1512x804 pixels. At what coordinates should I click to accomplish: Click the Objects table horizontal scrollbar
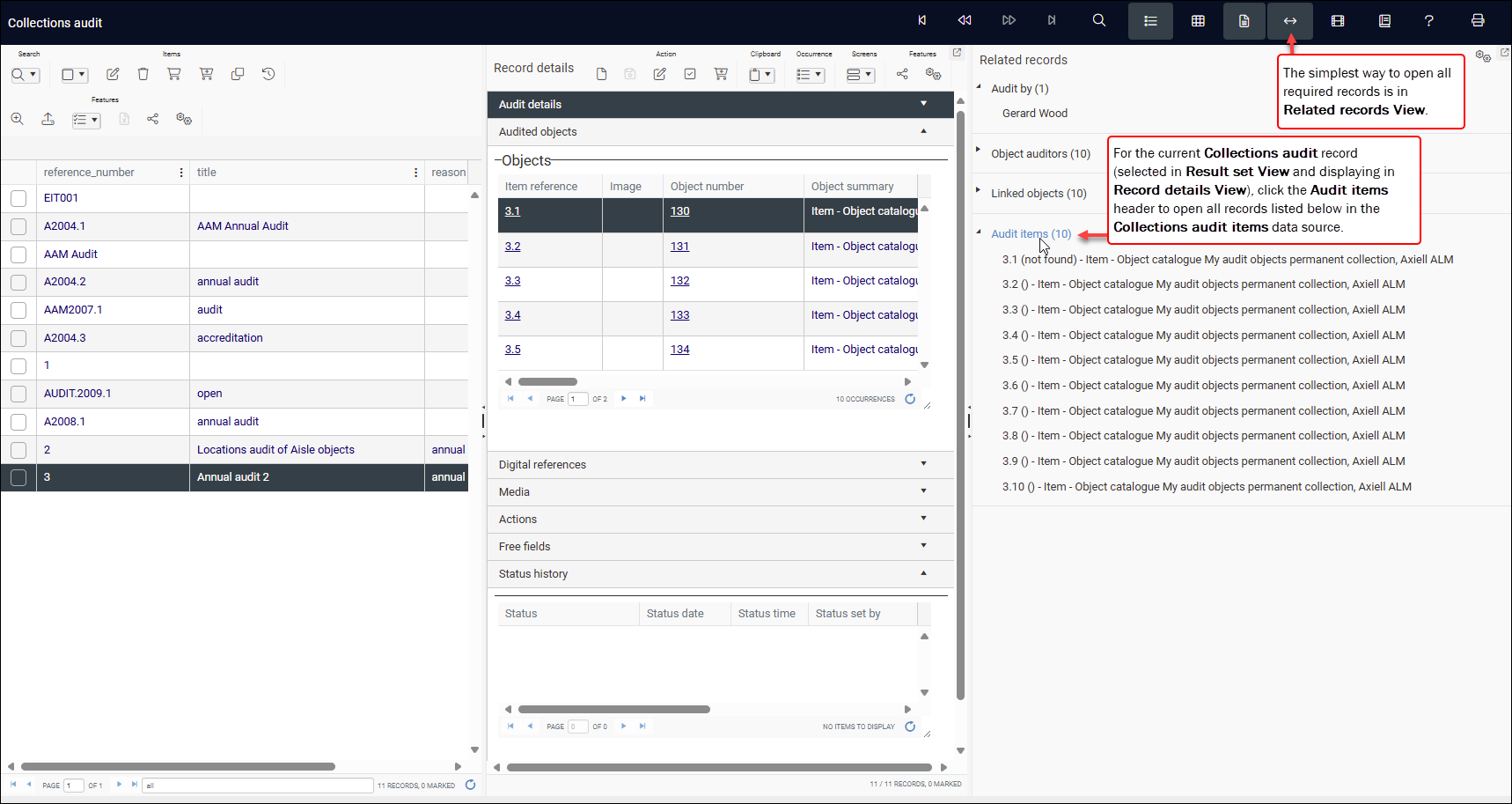pyautogui.click(x=547, y=382)
